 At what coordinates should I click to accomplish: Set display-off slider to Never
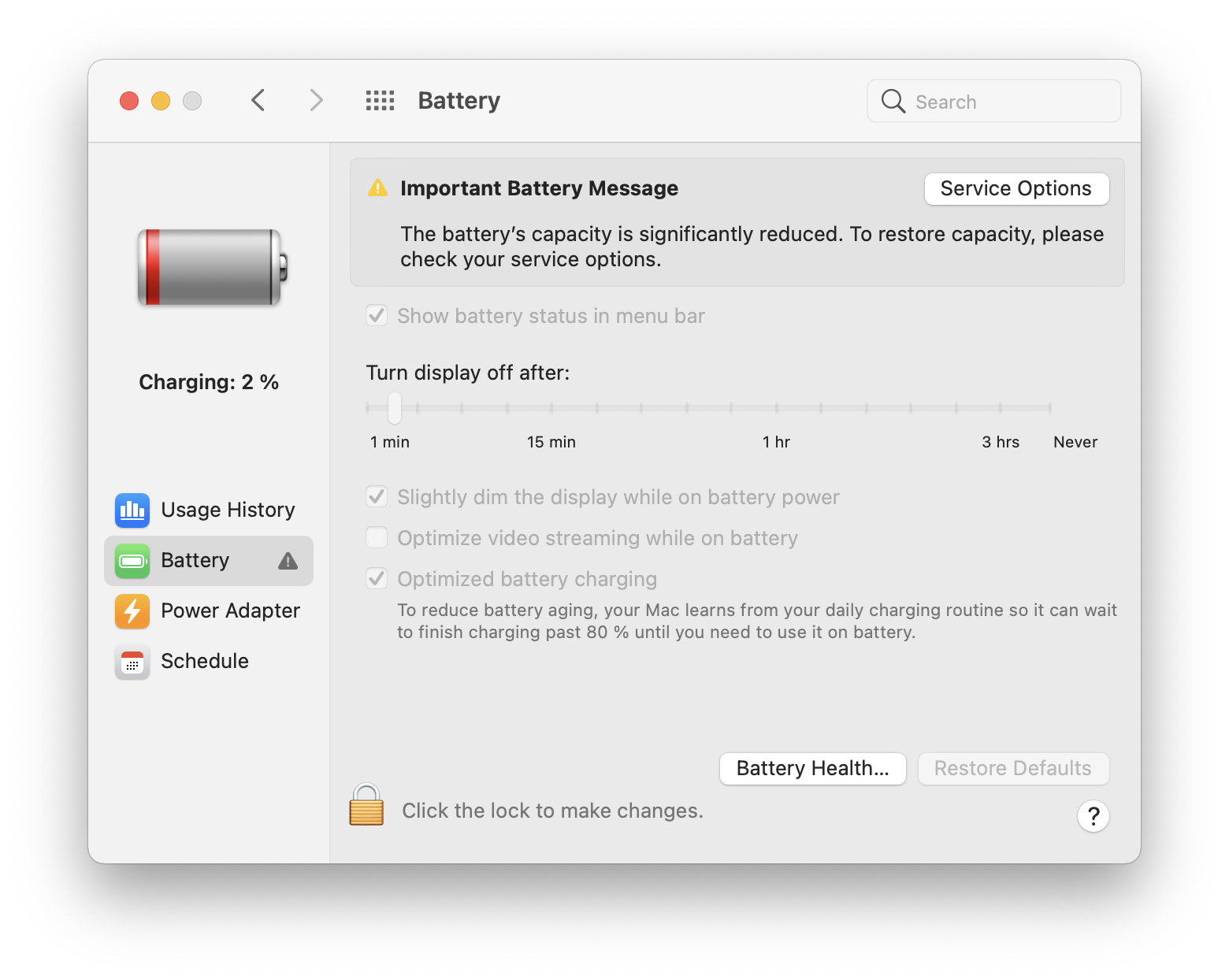(1050, 408)
